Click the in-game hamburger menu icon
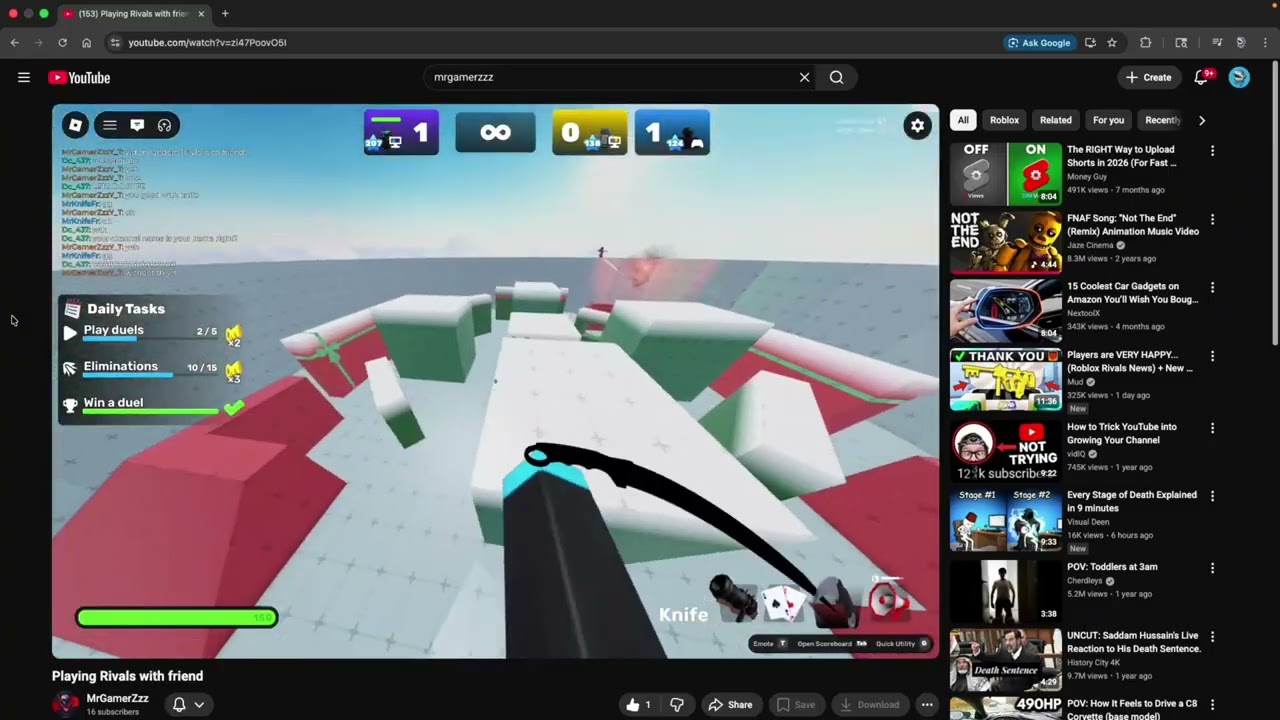This screenshot has height=720, width=1280. tap(110, 125)
